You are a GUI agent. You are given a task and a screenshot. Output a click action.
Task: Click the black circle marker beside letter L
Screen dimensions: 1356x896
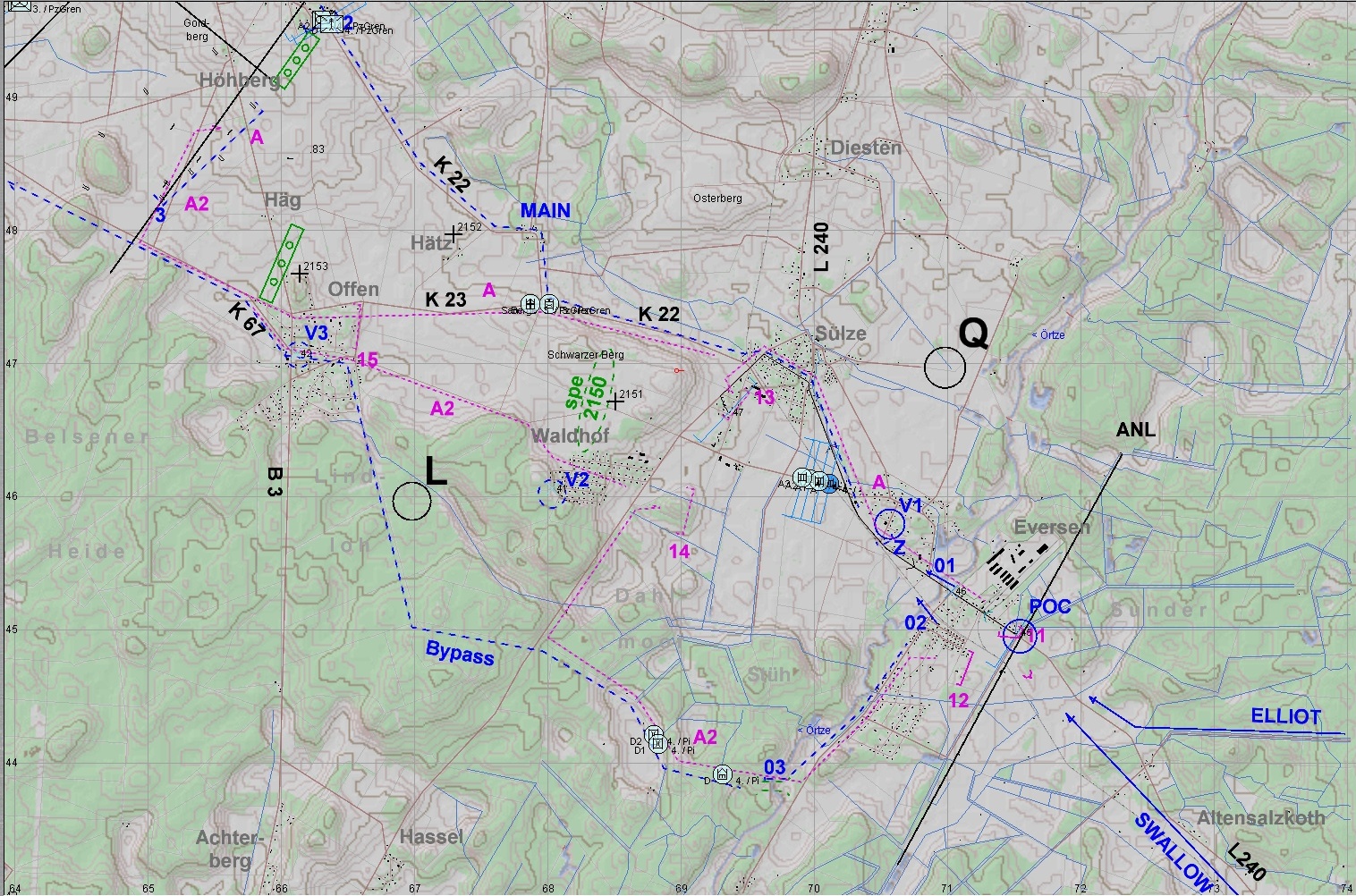[411, 502]
